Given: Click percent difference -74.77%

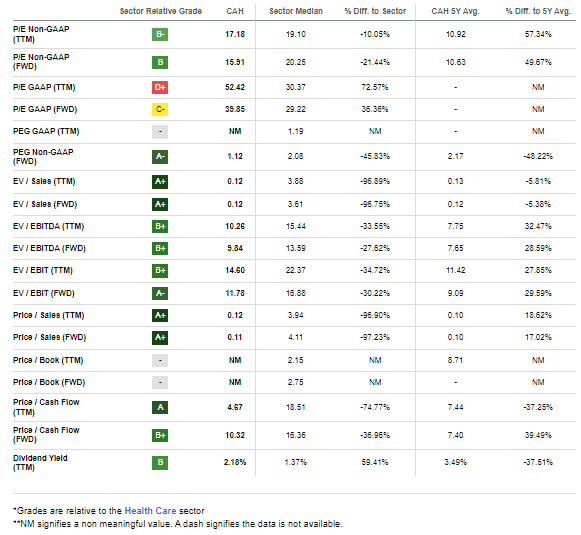Looking at the screenshot, I should pyautogui.click(x=375, y=408).
